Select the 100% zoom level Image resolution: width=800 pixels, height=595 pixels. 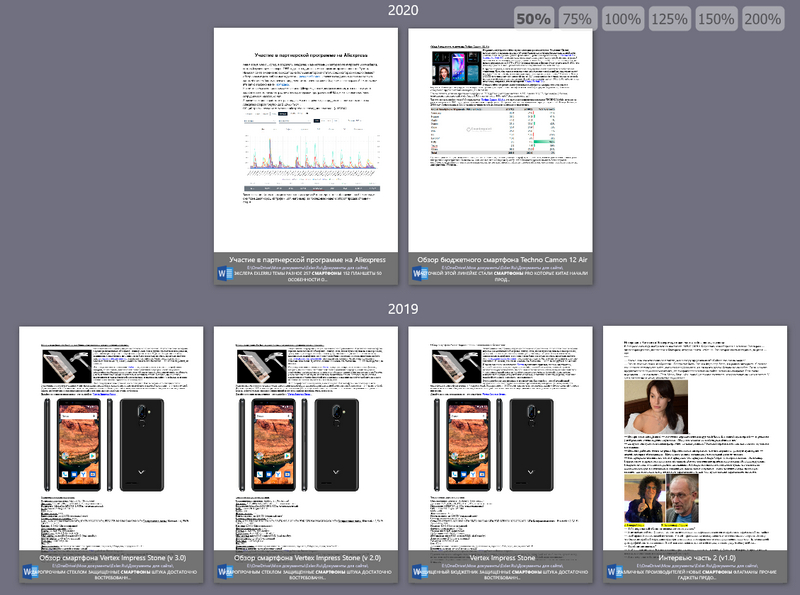pyautogui.click(x=623, y=18)
